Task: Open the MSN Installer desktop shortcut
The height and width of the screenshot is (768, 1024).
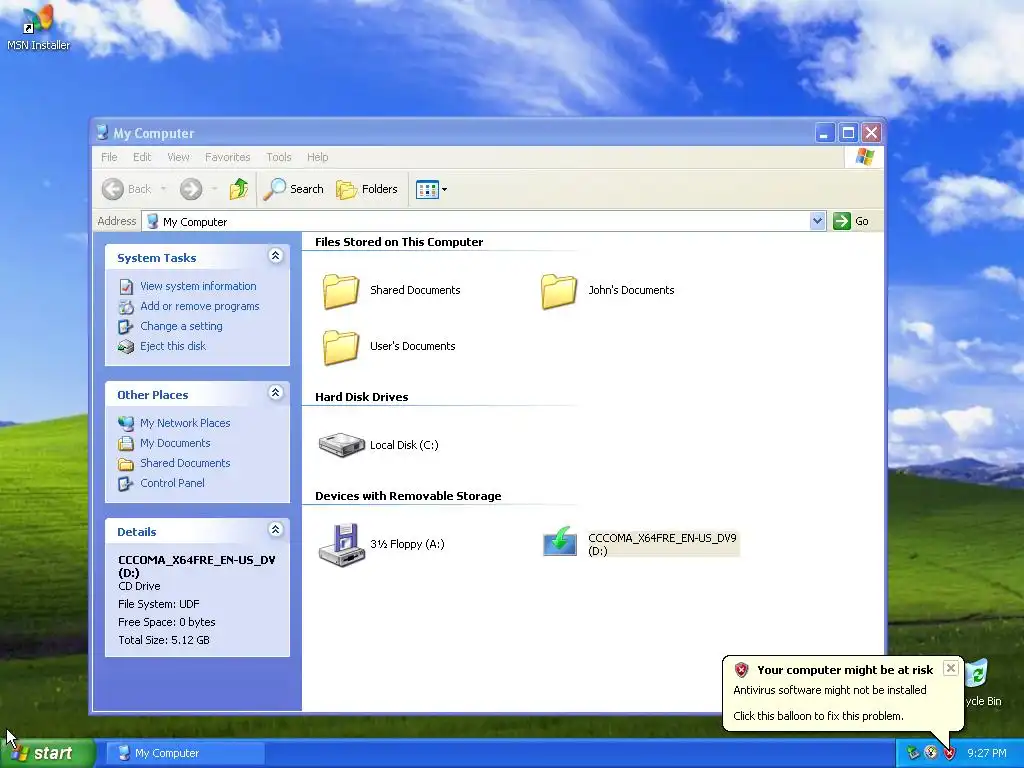Action: pyautogui.click(x=38, y=27)
